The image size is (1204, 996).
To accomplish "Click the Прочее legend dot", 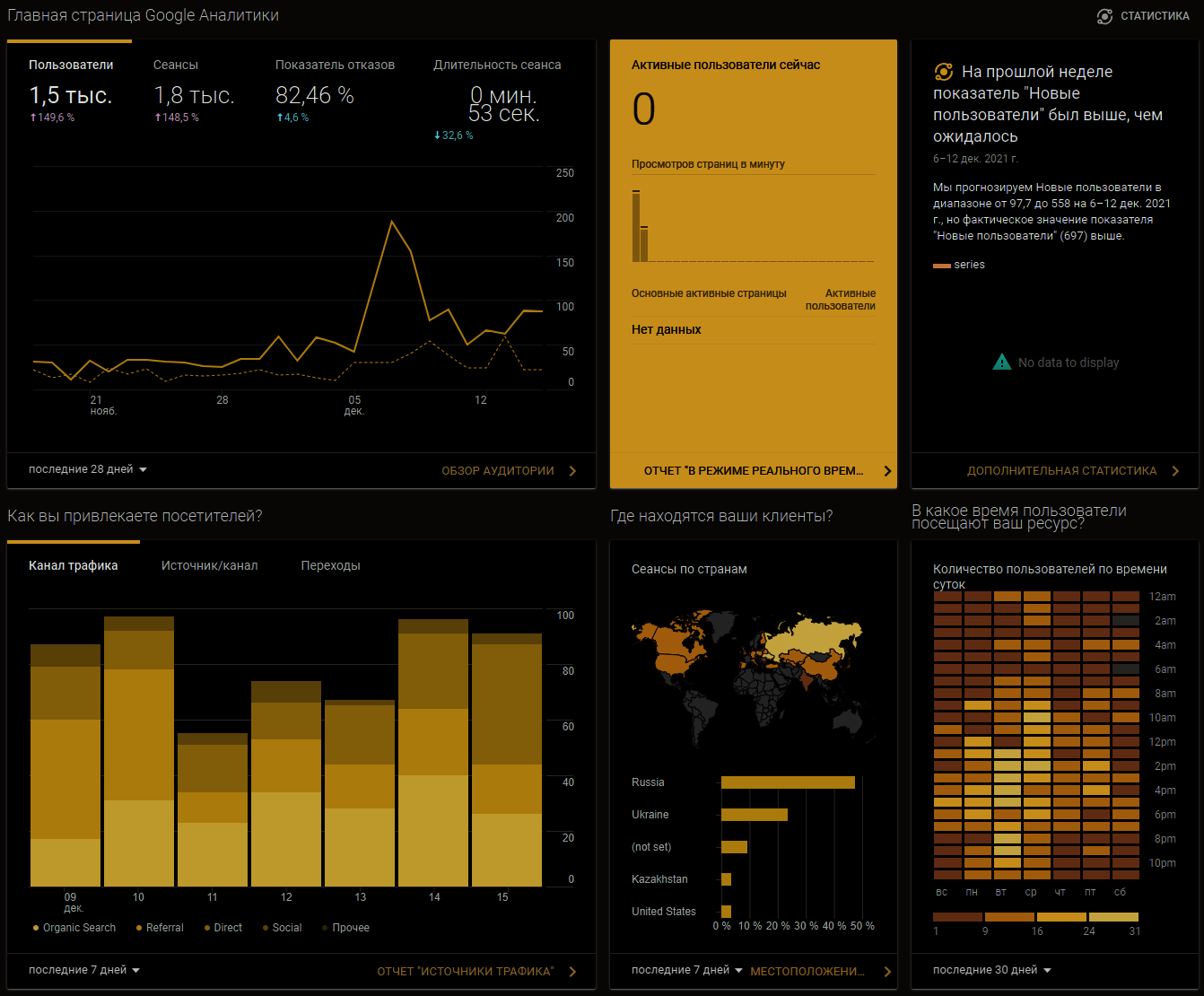I will pos(325,928).
